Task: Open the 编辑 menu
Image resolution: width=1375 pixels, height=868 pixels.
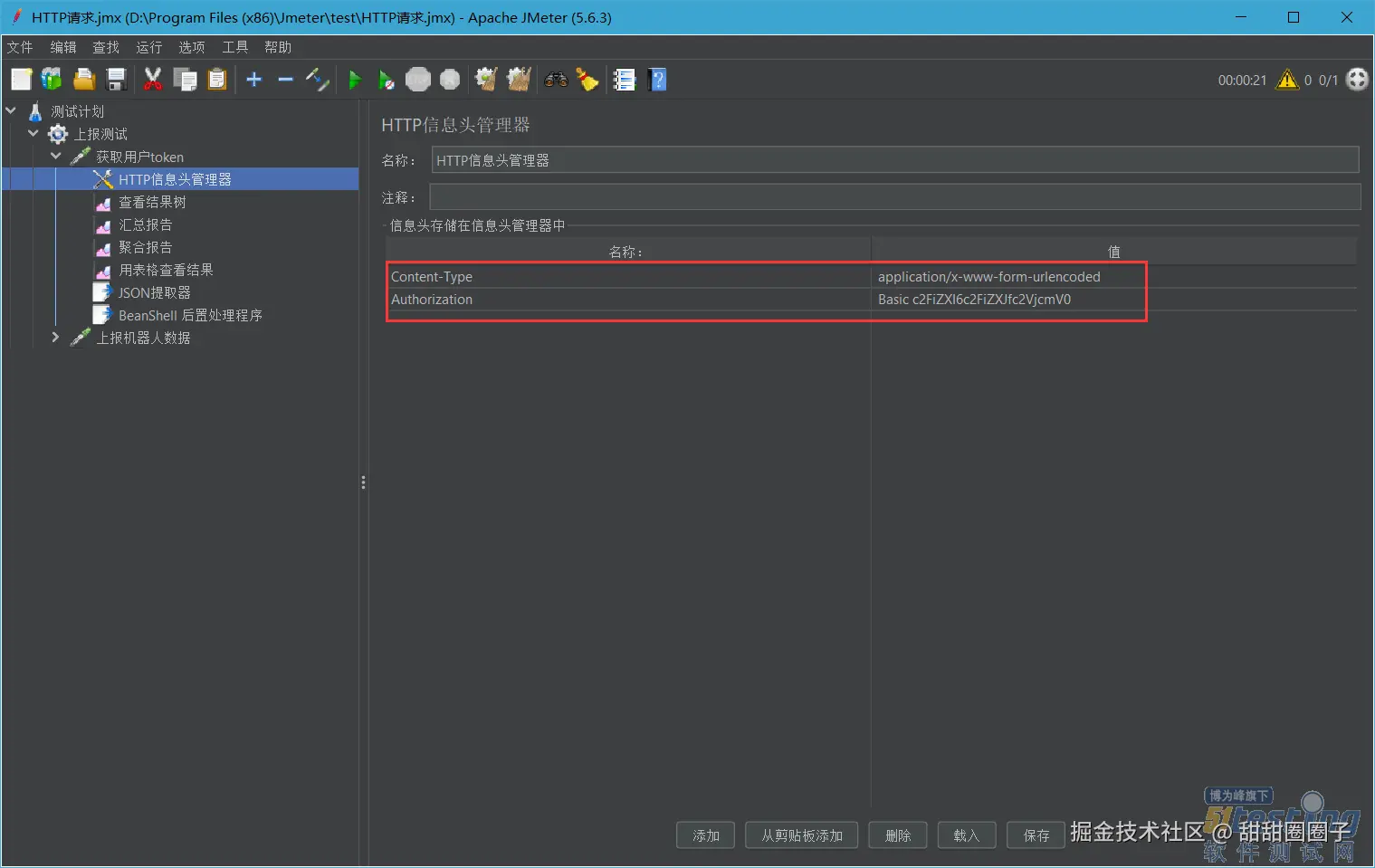Action: [x=63, y=47]
